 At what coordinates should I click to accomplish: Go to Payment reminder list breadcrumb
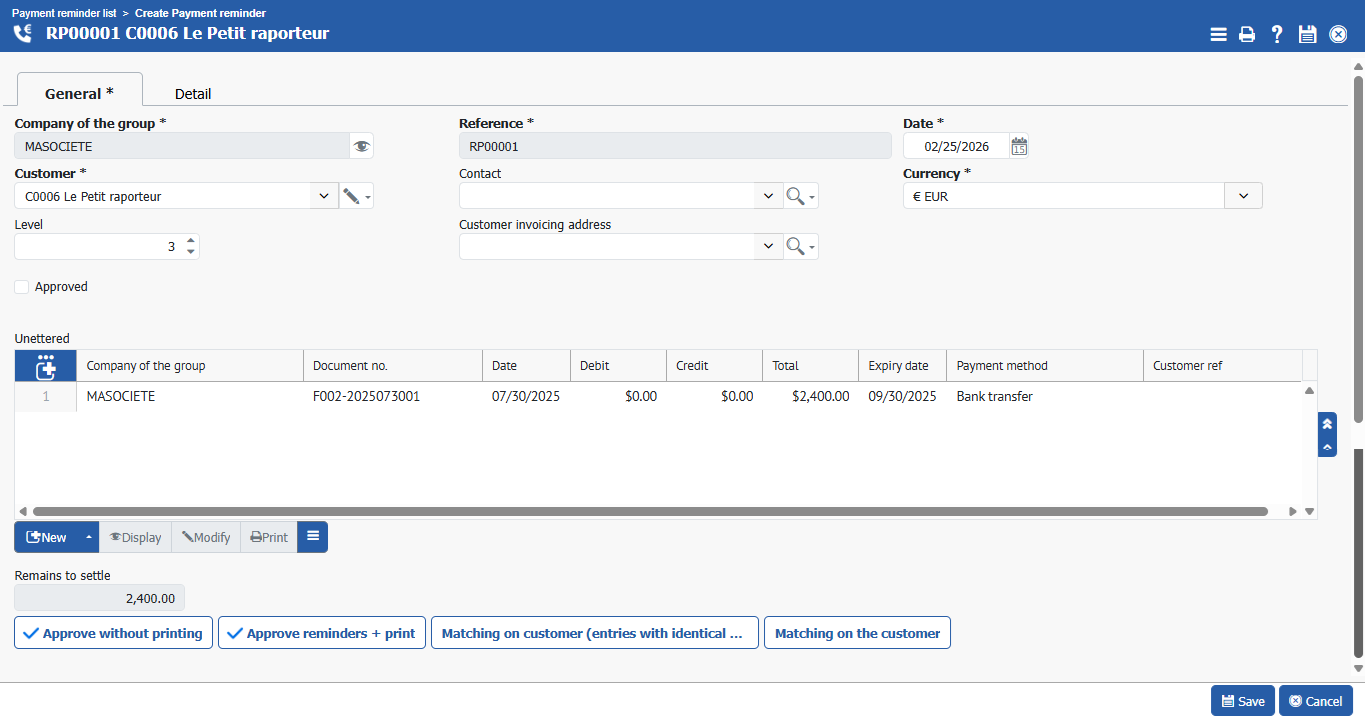point(64,14)
